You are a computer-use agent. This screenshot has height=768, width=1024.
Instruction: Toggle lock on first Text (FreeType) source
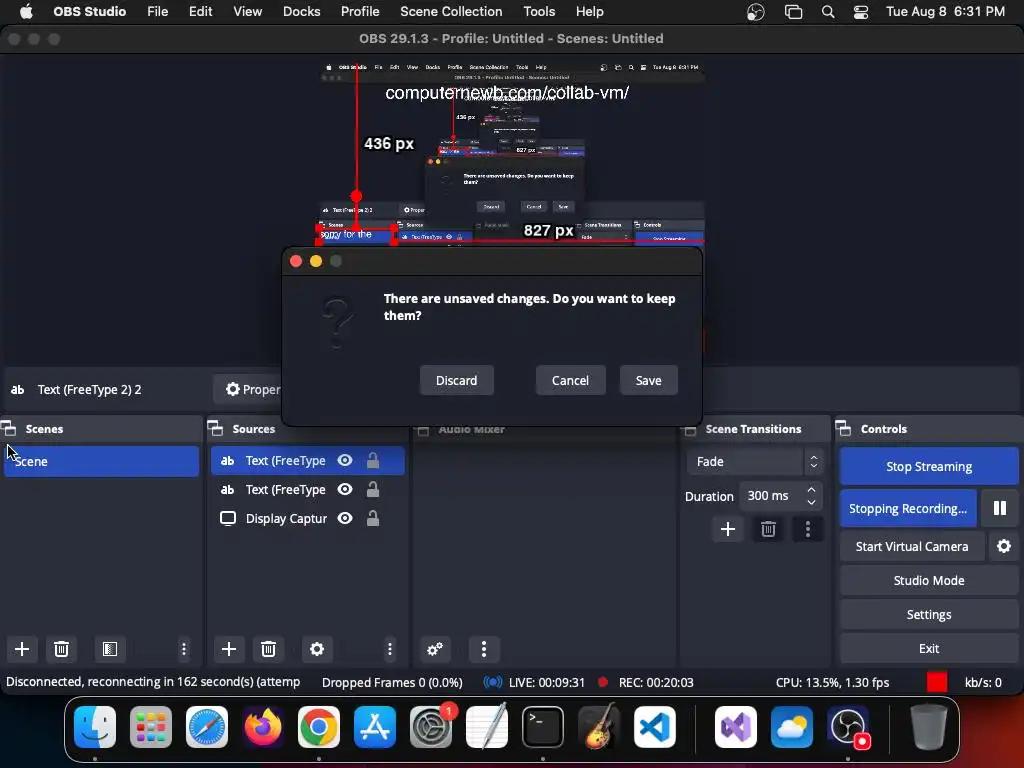[x=373, y=460]
